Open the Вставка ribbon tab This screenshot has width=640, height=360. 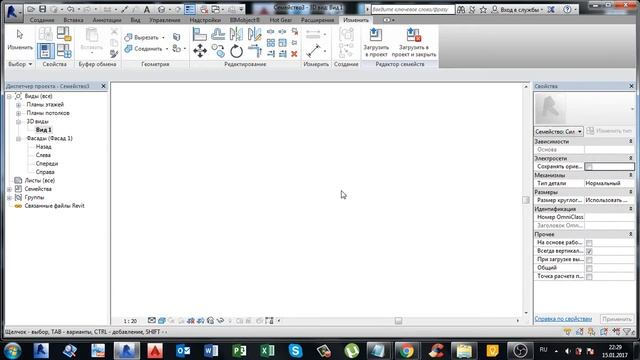point(73,20)
